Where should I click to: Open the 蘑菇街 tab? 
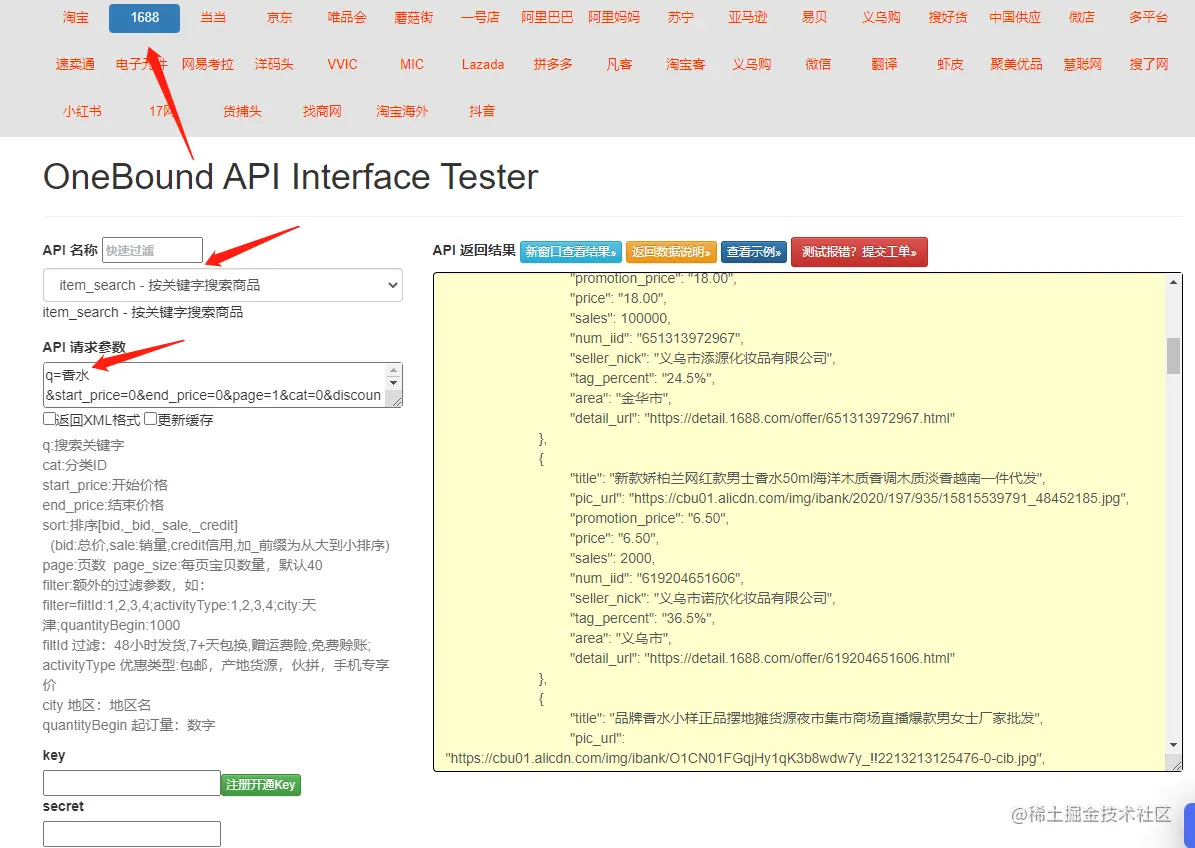click(x=414, y=18)
